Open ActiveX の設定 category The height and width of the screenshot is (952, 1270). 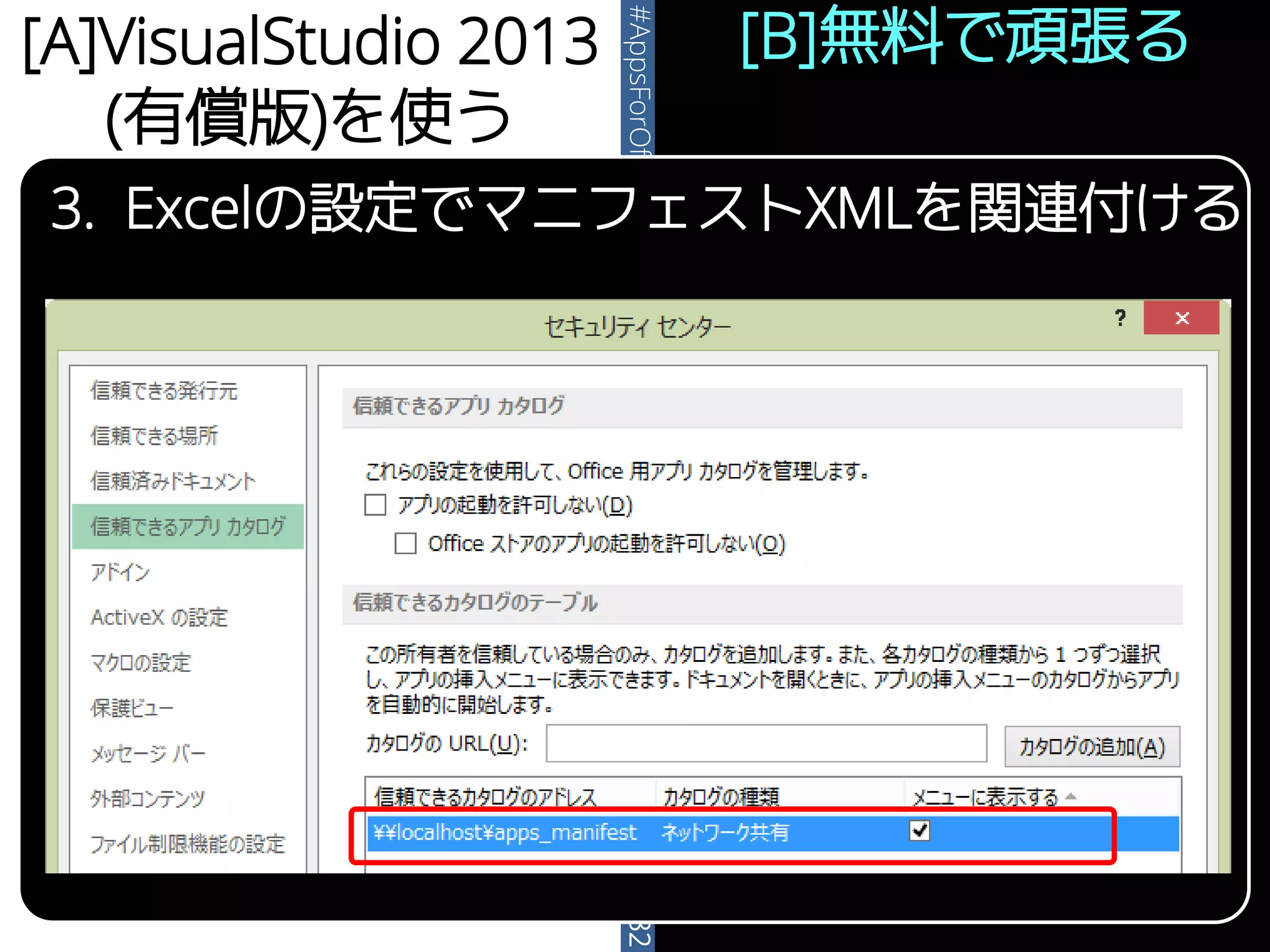159,617
